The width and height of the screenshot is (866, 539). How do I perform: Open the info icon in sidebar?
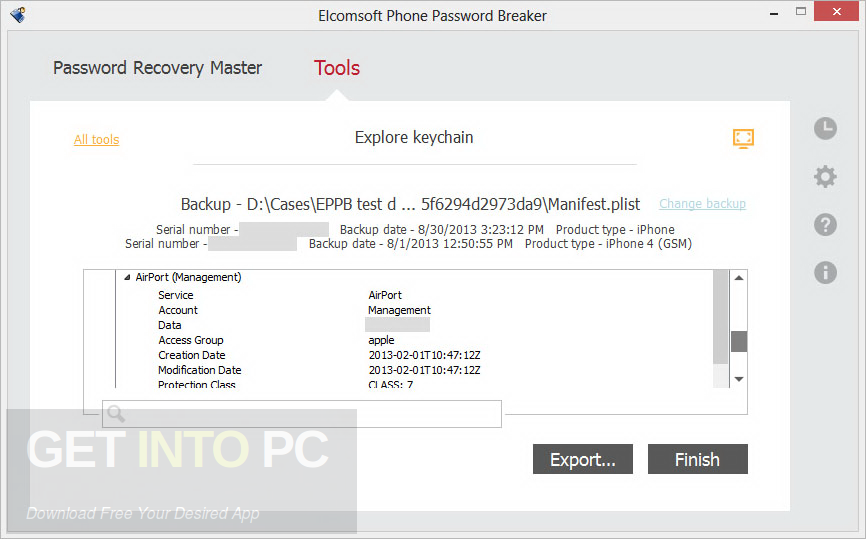pos(825,272)
